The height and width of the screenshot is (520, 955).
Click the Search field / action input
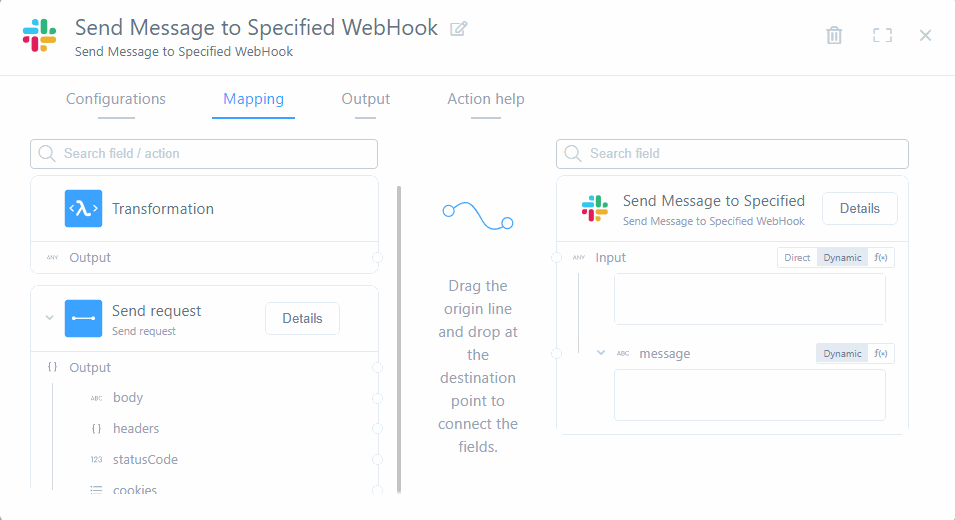[204, 153]
